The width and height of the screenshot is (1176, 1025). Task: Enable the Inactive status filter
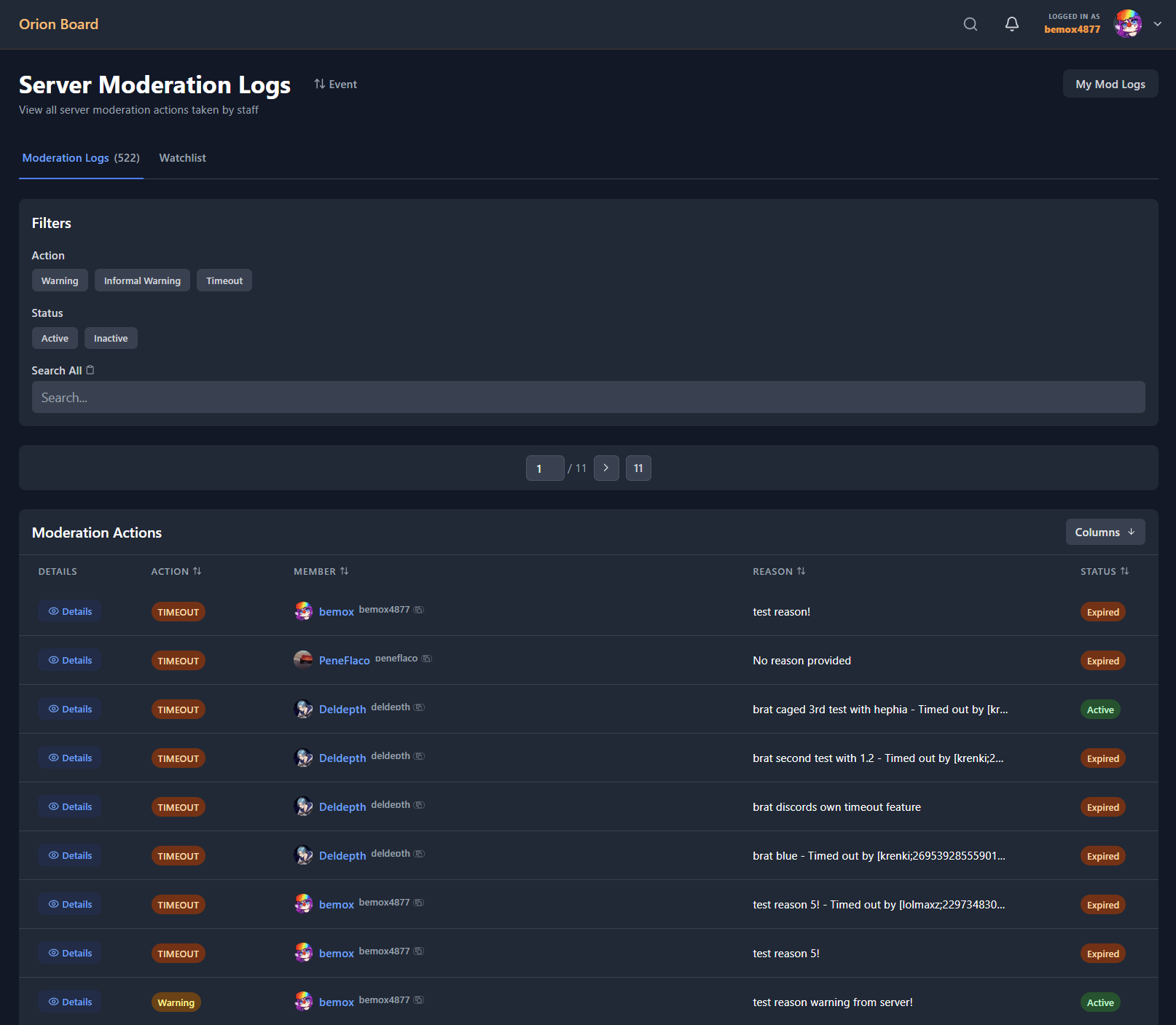(111, 337)
